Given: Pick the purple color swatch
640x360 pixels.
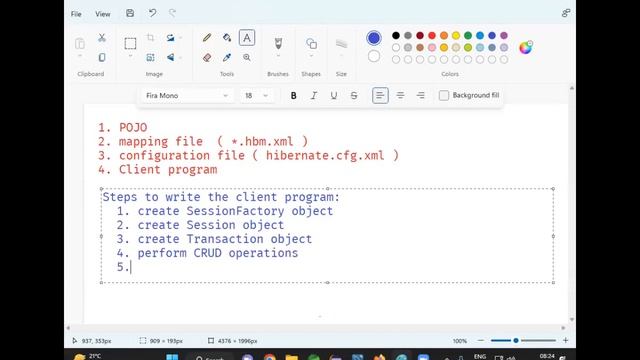Looking at the screenshot, I should 504,36.
